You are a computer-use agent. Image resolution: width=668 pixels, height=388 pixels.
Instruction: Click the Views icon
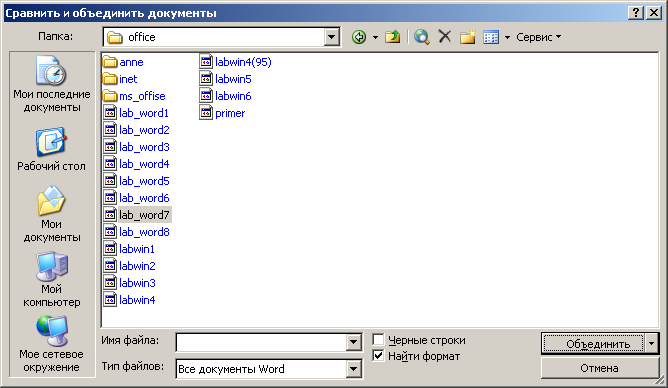pyautogui.click(x=491, y=37)
